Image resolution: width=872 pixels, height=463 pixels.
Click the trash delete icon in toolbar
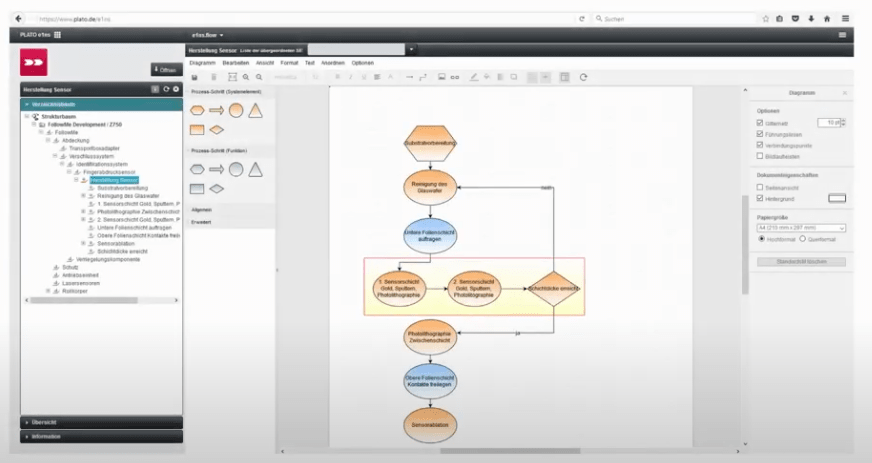(x=214, y=77)
